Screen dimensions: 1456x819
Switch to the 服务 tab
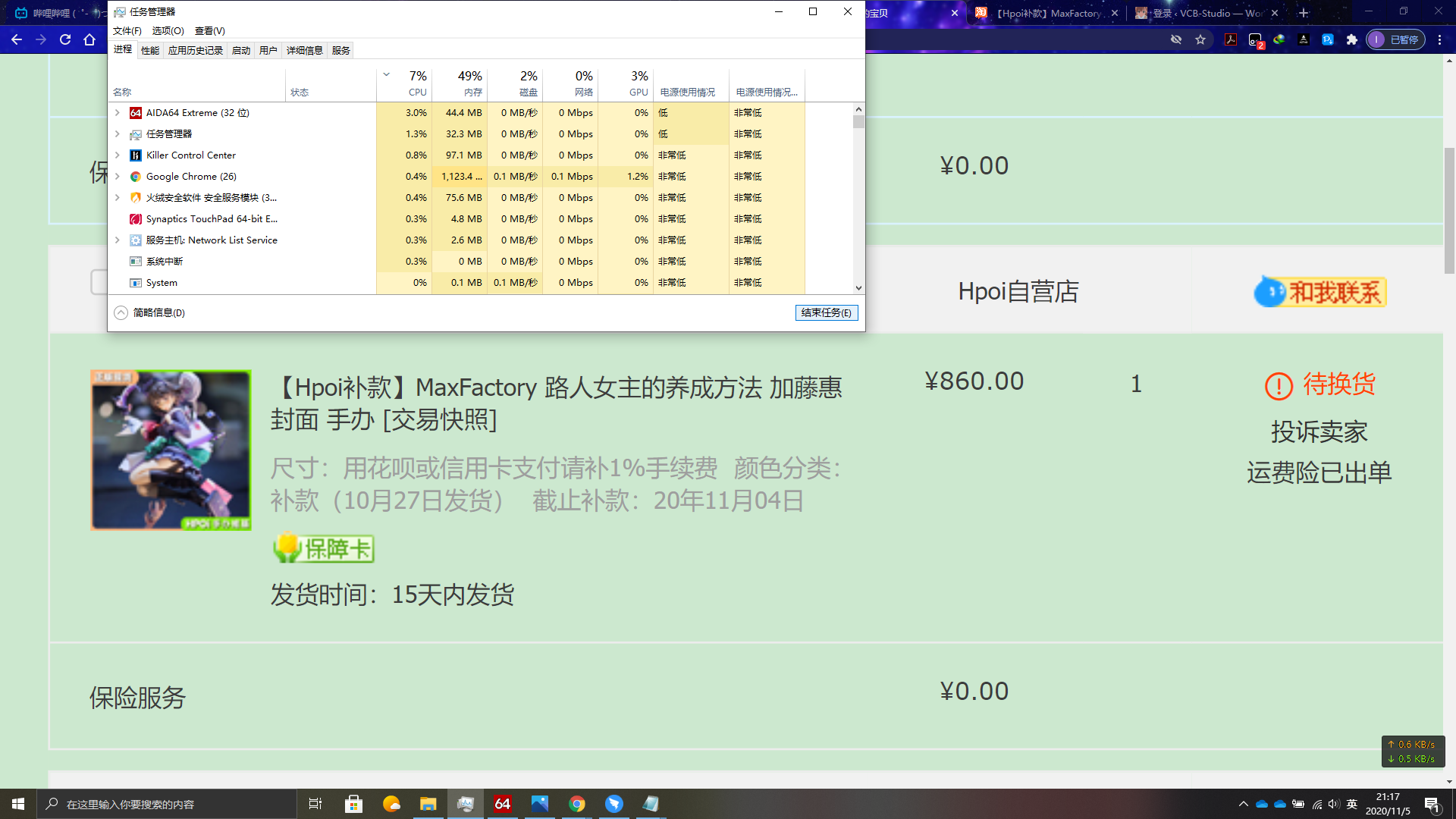pos(341,50)
